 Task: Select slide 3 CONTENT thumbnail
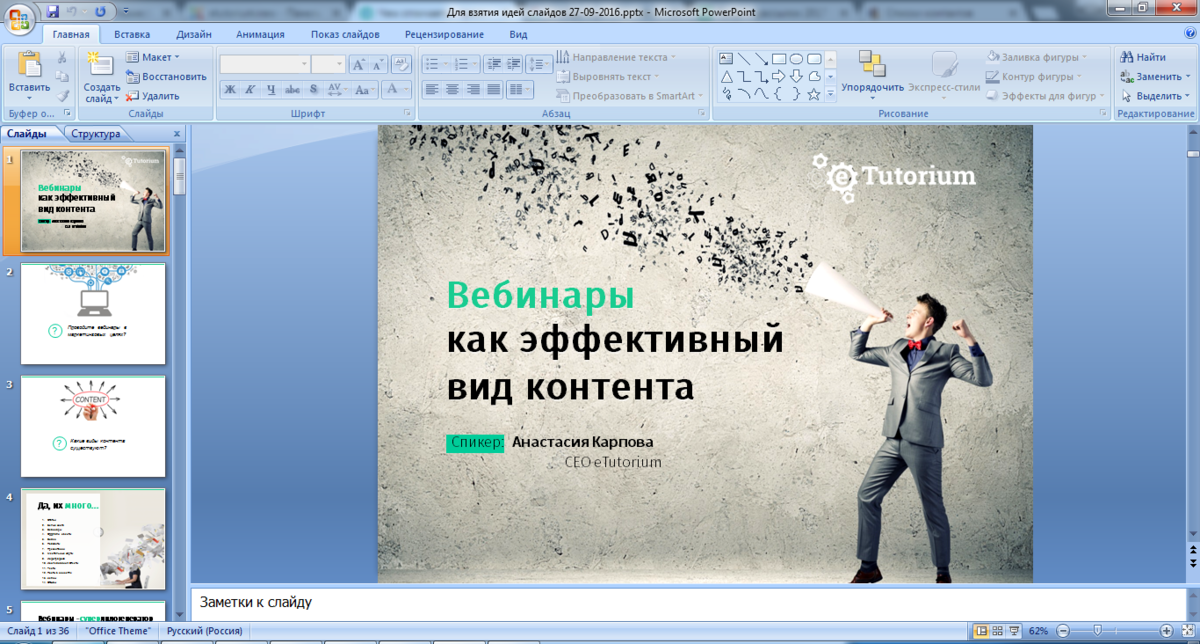coord(93,426)
